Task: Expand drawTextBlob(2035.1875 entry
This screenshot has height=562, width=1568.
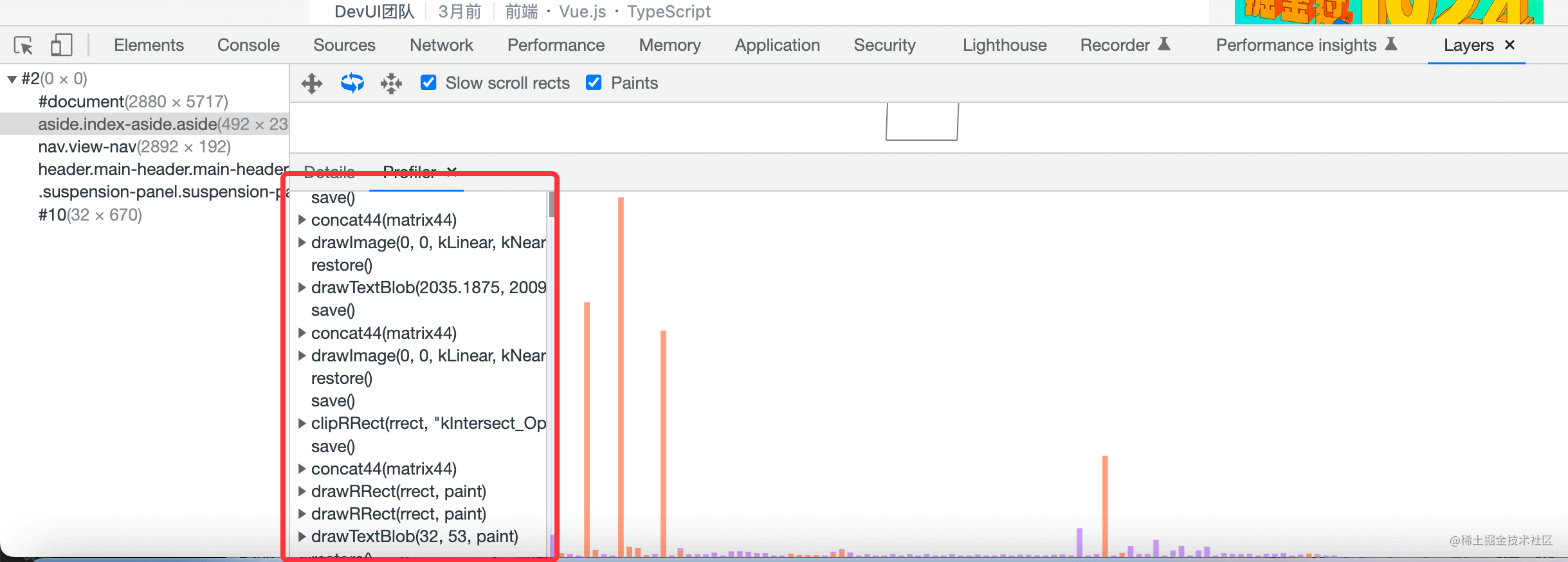Action: [302, 287]
